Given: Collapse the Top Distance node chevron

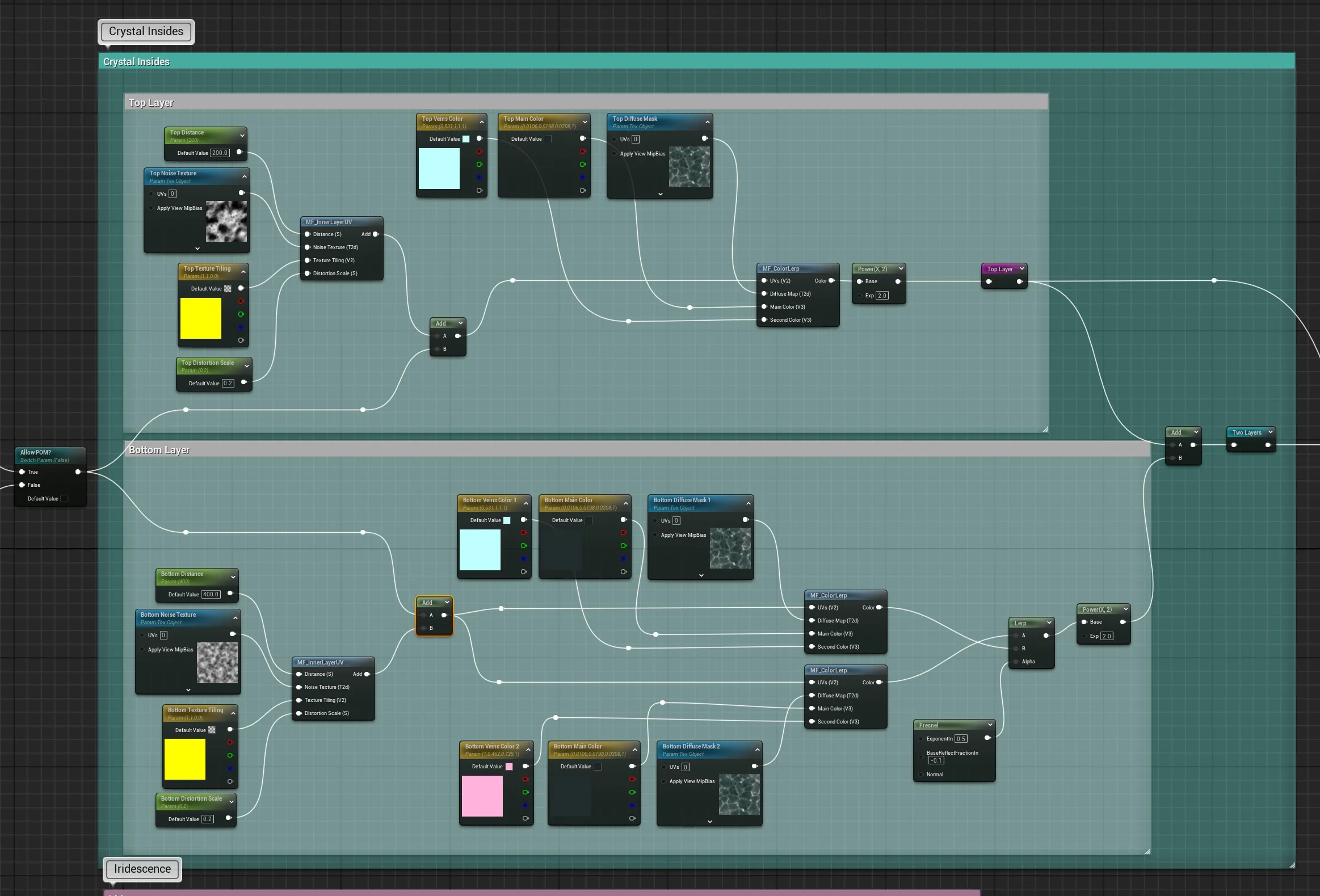Looking at the screenshot, I should coord(242,136).
